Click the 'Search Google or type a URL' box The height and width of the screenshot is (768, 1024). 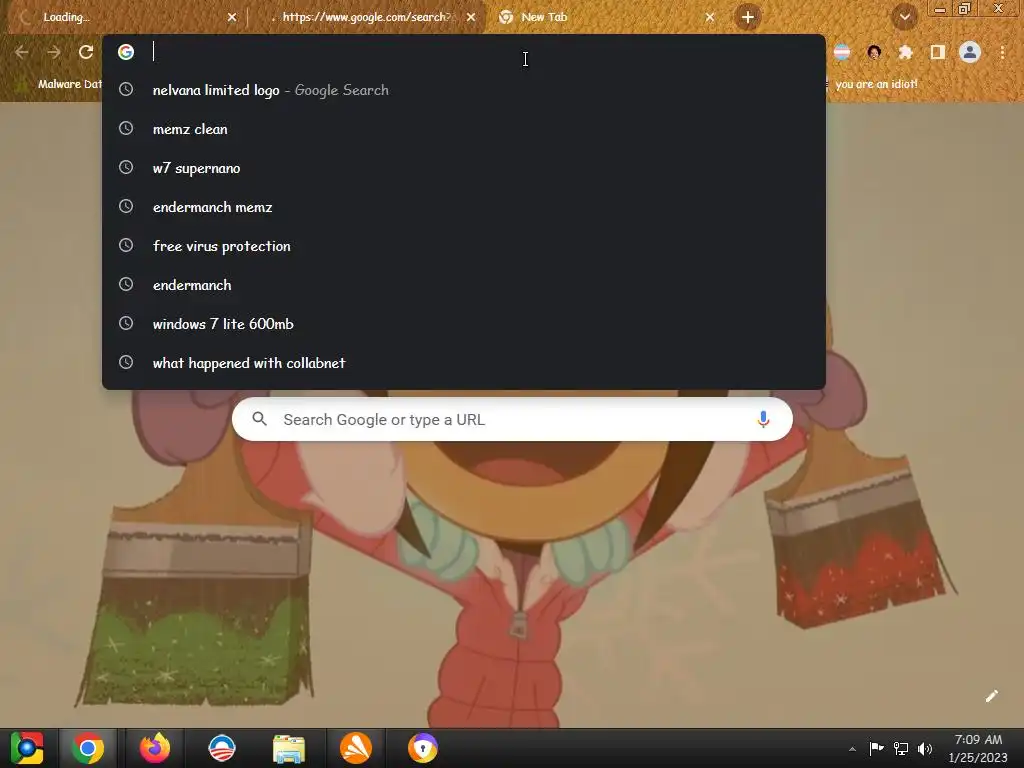(x=512, y=419)
